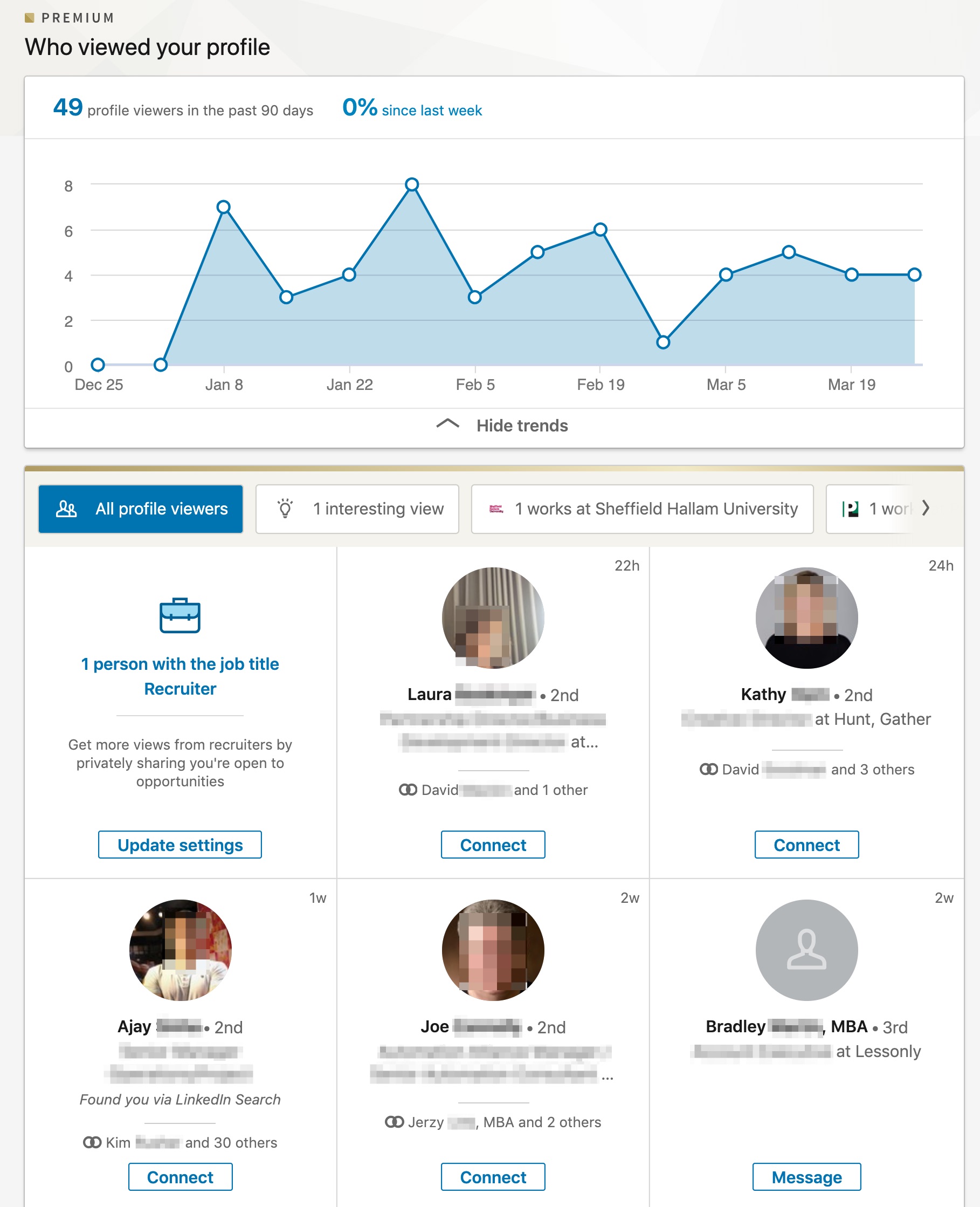Connect with Ajay

180,1176
